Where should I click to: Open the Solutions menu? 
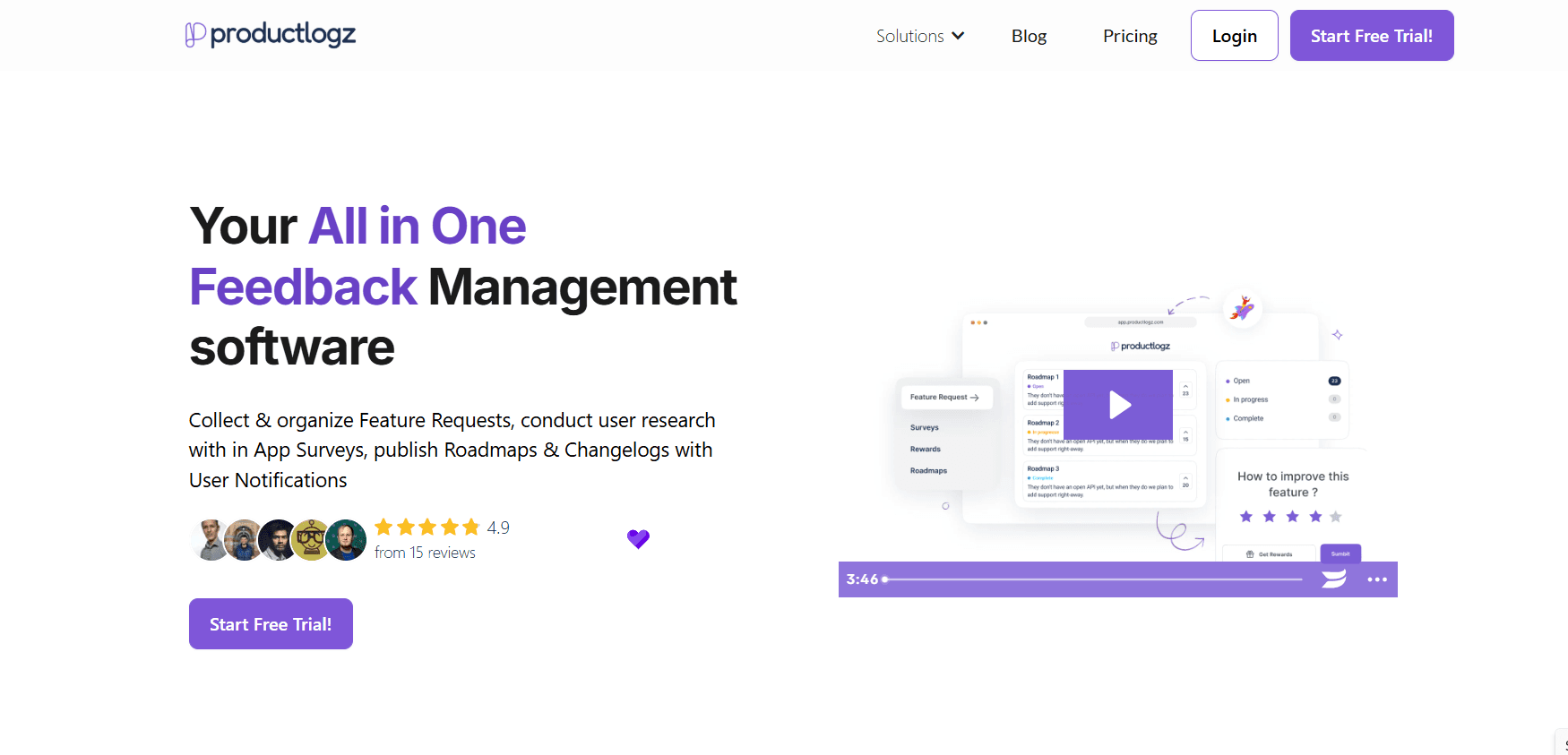click(910, 36)
